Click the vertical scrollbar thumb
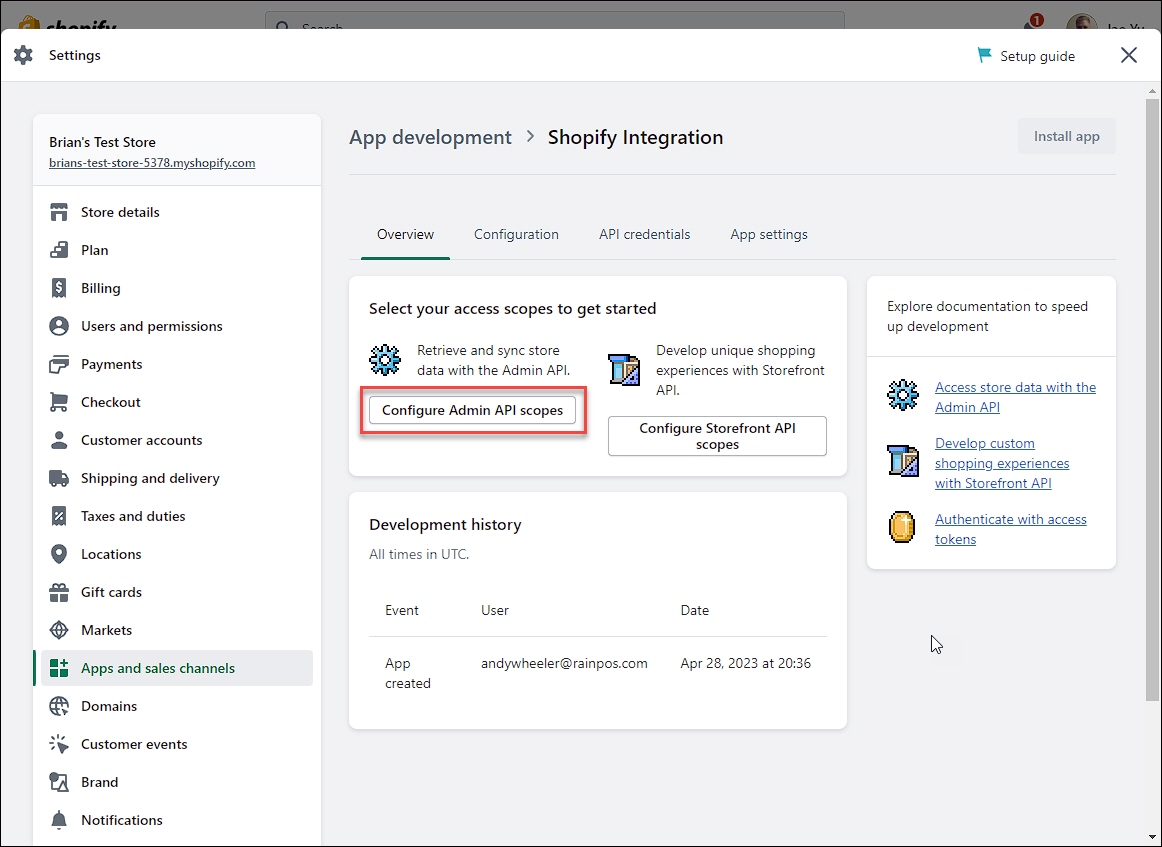Screen dimensions: 1162x847 pos(1152,400)
